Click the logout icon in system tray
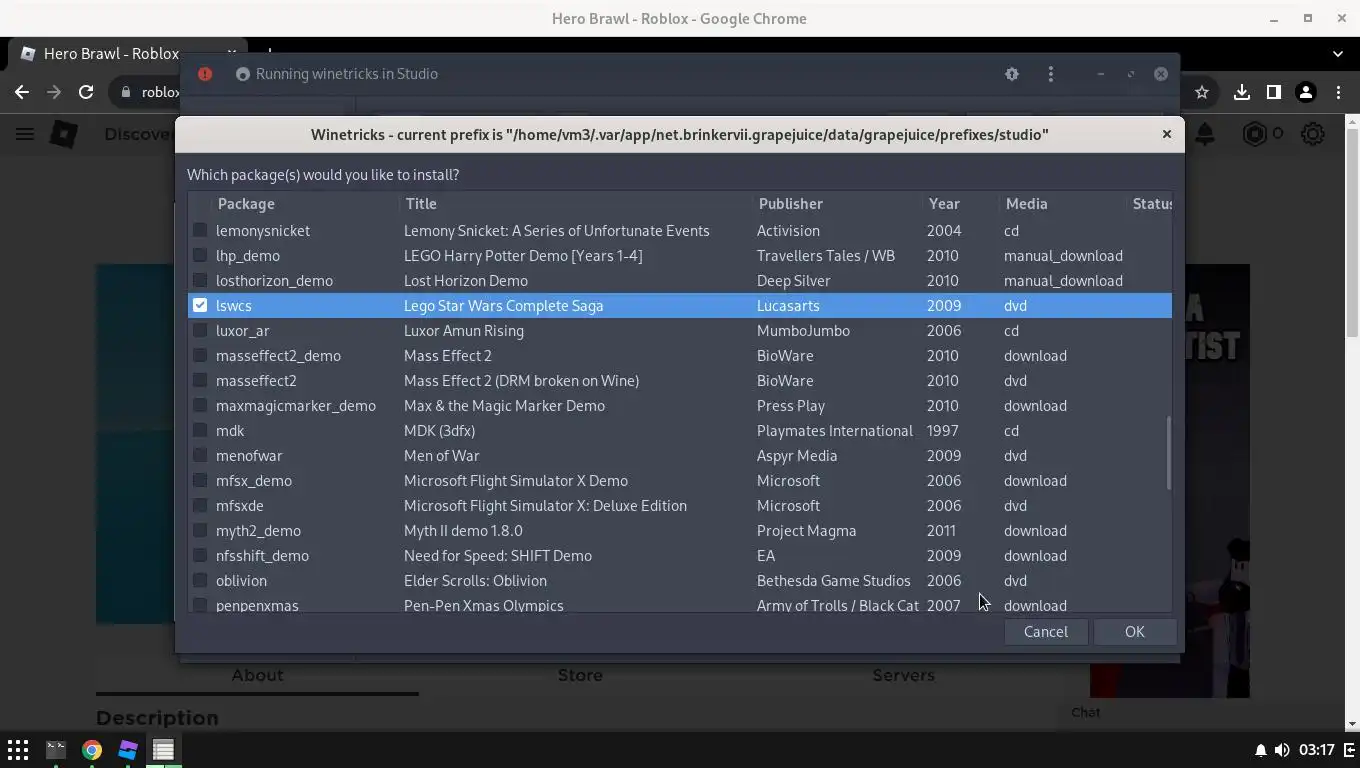1360x768 pixels. tap(1349, 750)
